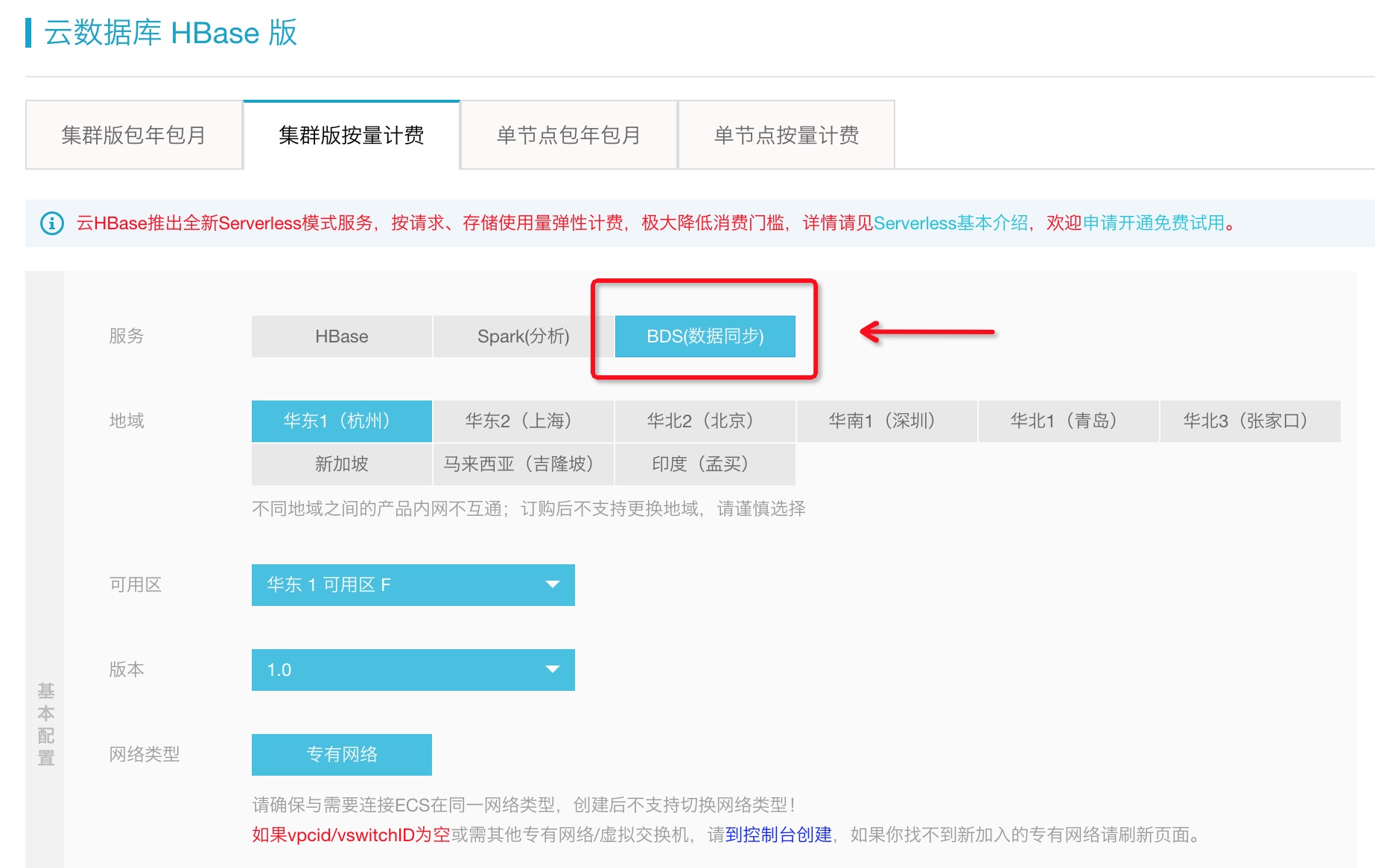Switch to 集群版包年包月 tab
1375x868 pixels.
pyautogui.click(x=134, y=135)
